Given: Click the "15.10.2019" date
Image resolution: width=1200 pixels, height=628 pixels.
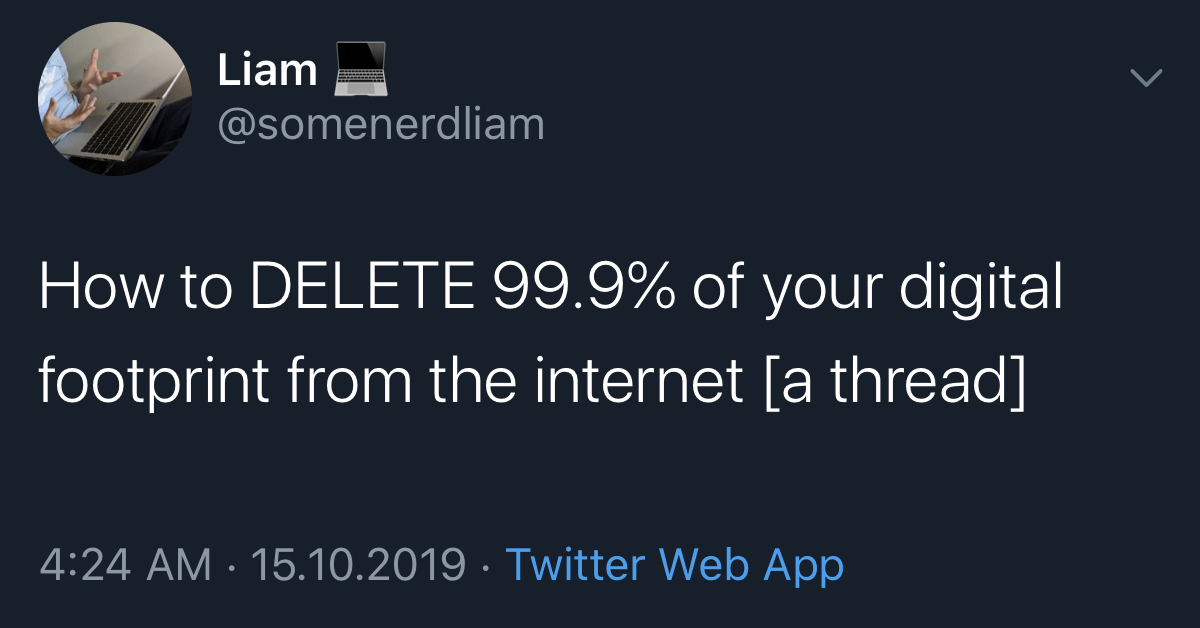Looking at the screenshot, I should 358,565.
